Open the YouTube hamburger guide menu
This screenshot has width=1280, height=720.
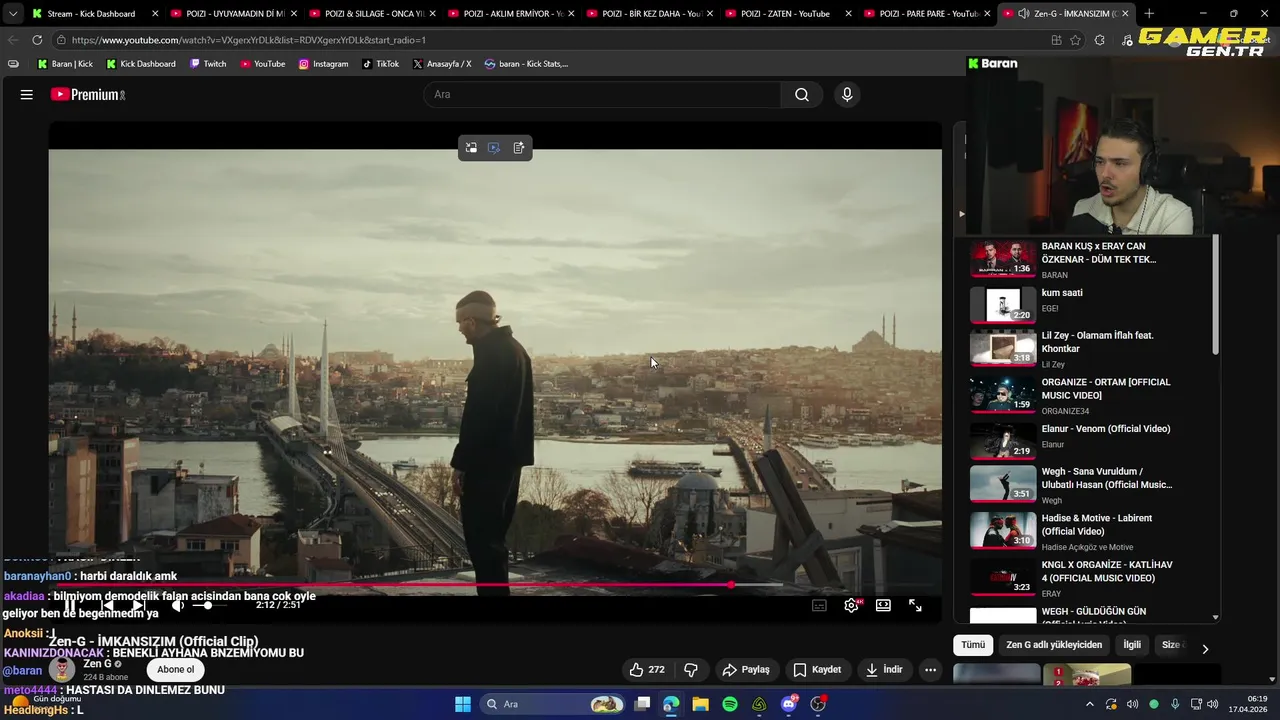pyautogui.click(x=27, y=95)
